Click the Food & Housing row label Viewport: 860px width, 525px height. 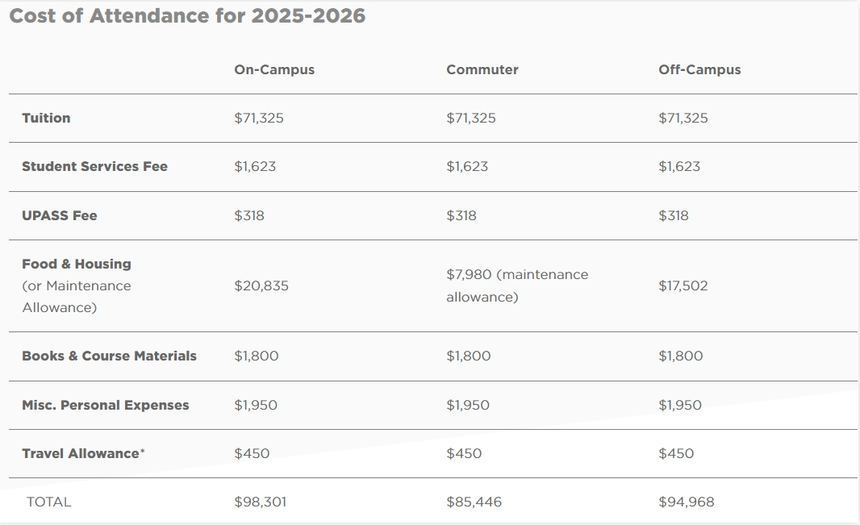tap(76, 265)
